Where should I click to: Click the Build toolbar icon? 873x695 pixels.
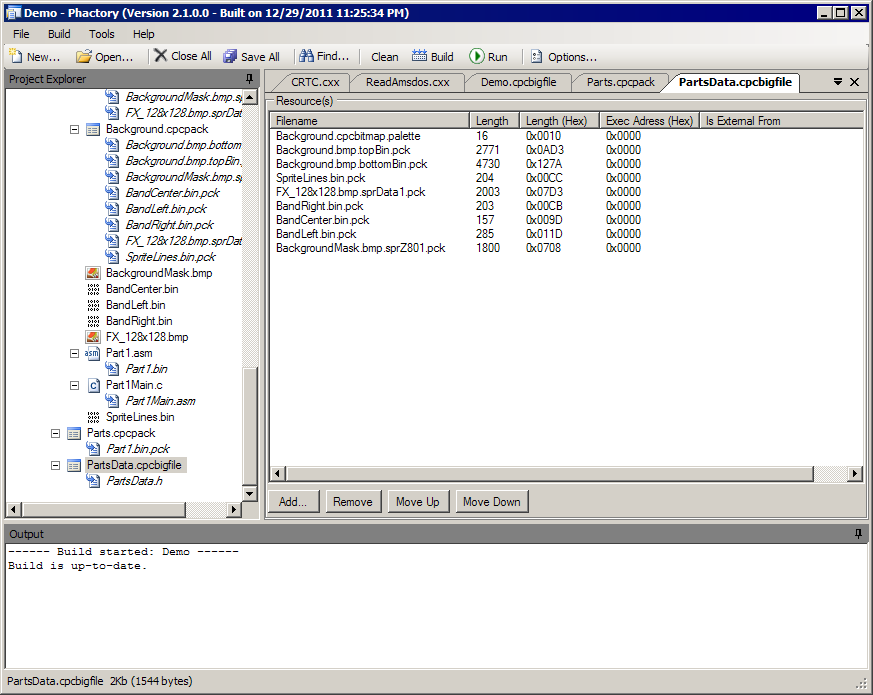coord(419,56)
